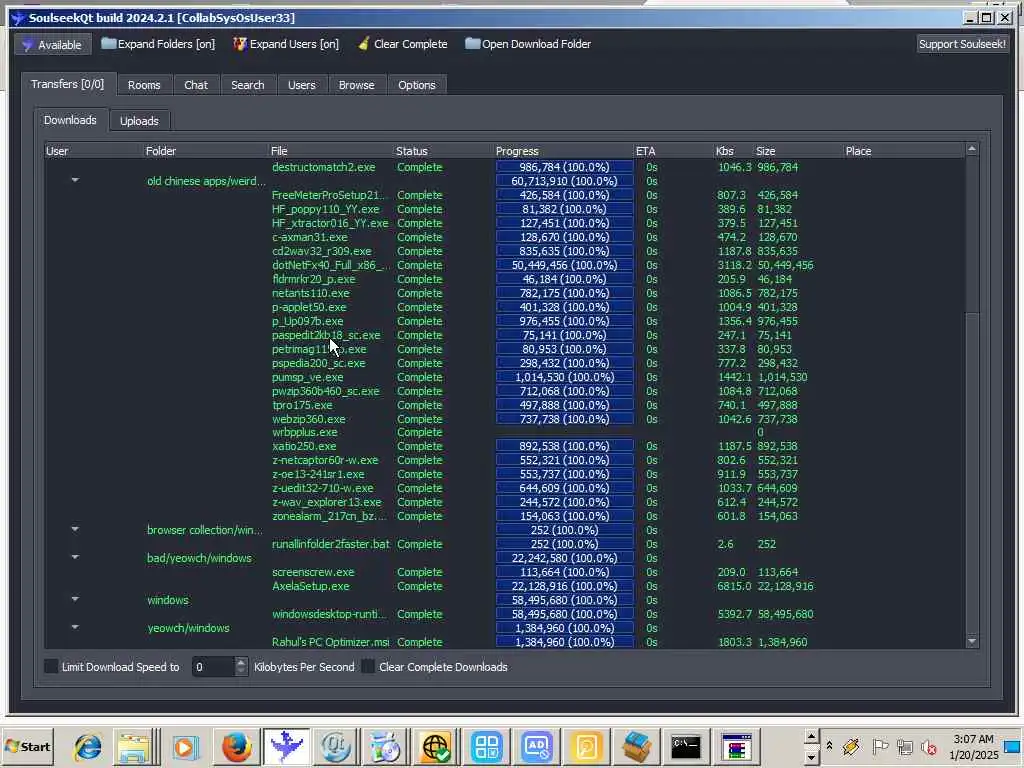Toggle Expand Folders [on] button
1024x768 pixels.
[x=158, y=44]
